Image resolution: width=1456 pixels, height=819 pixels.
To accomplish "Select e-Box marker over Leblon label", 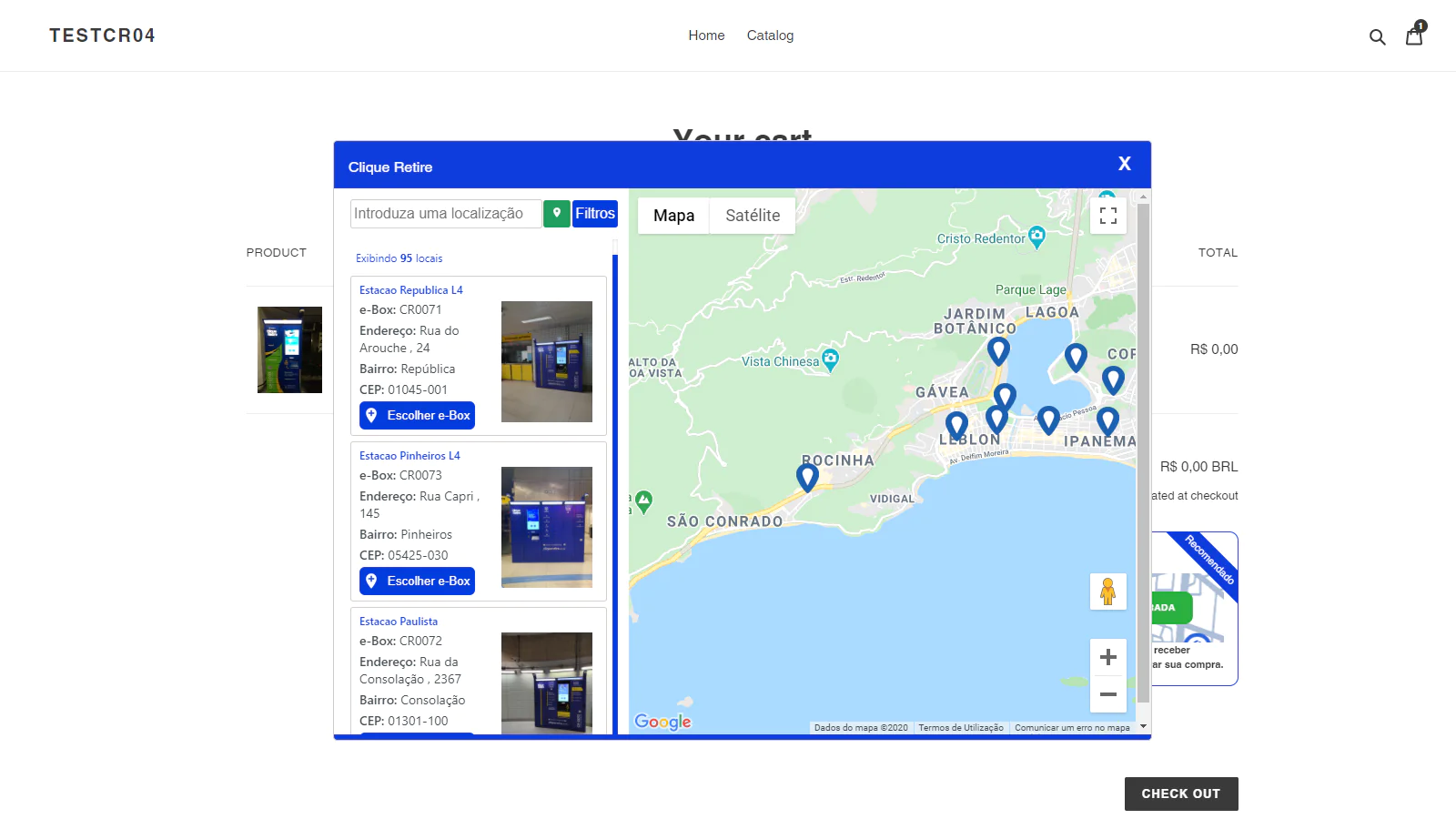I will 956,425.
